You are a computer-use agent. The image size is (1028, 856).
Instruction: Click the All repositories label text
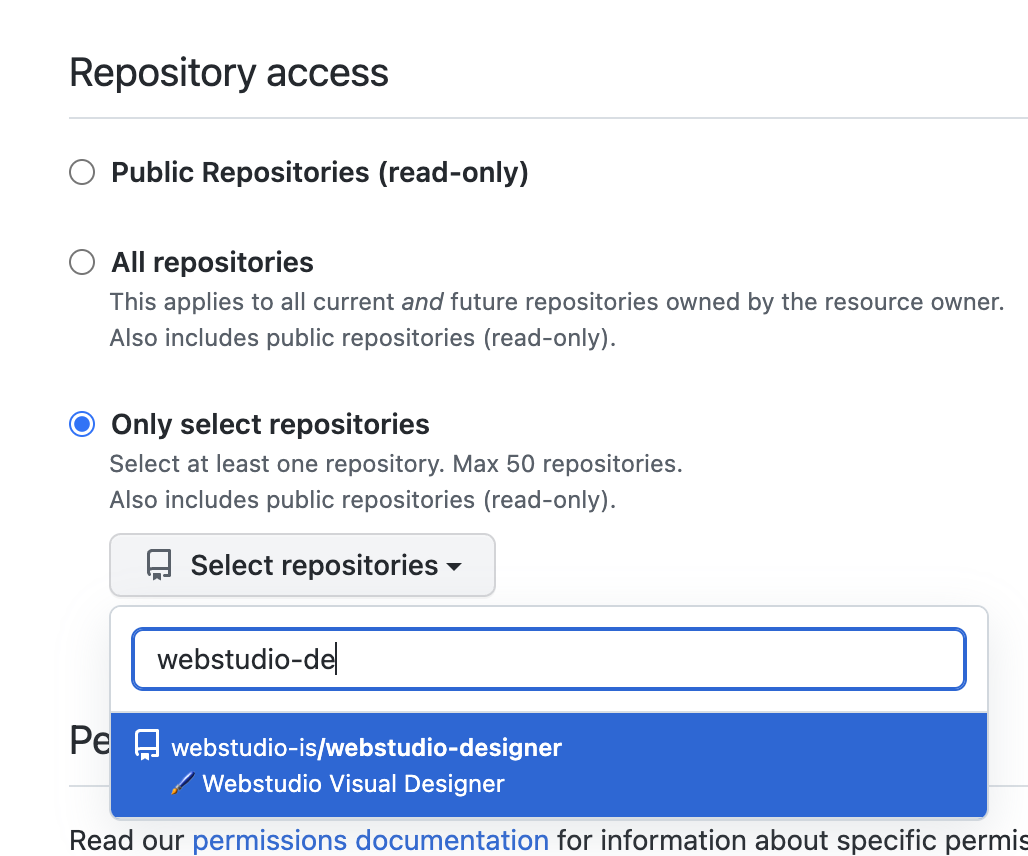coord(213,263)
